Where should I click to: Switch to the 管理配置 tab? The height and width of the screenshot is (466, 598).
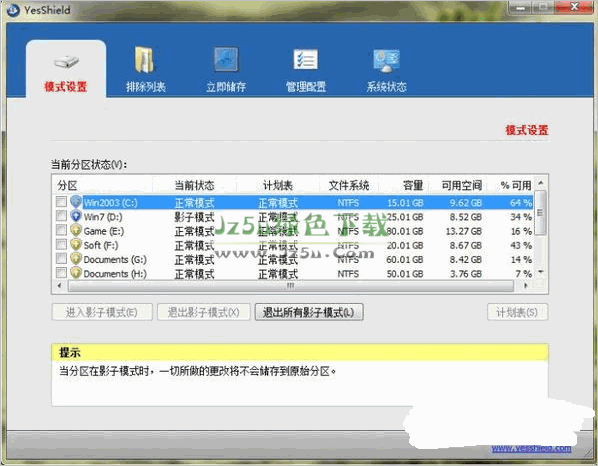pos(306,69)
